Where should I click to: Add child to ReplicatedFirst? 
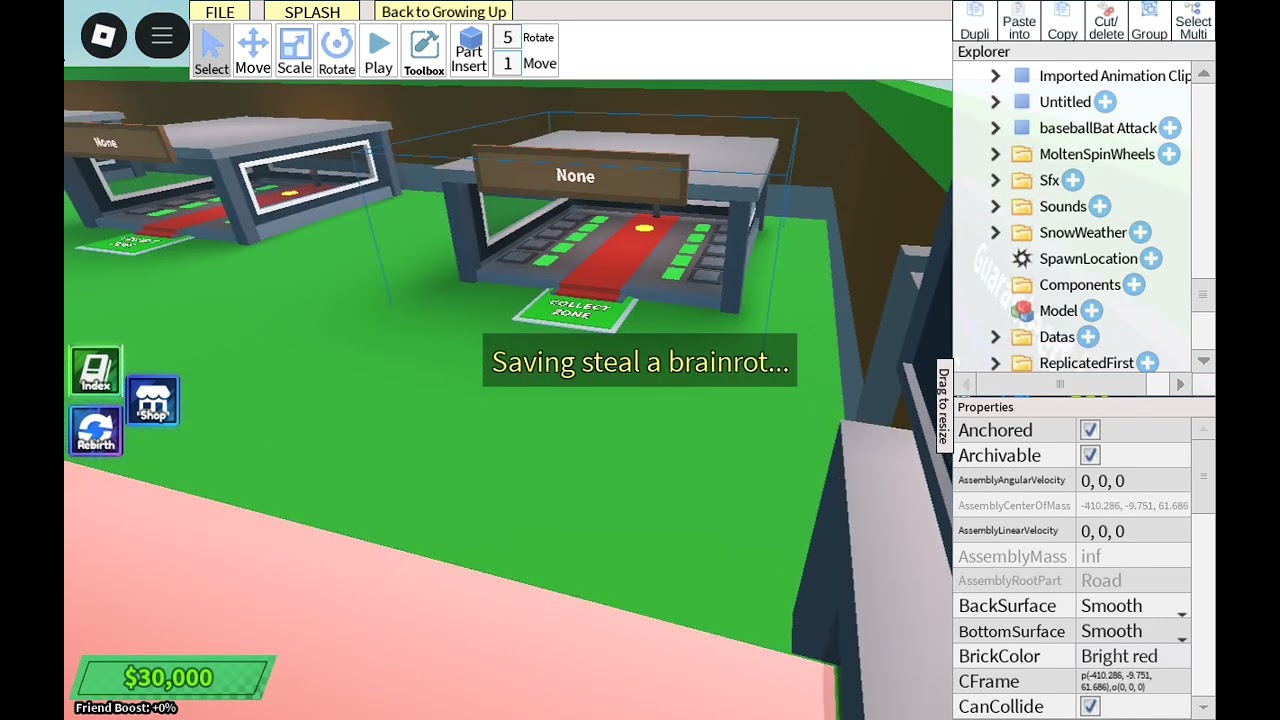point(1147,363)
